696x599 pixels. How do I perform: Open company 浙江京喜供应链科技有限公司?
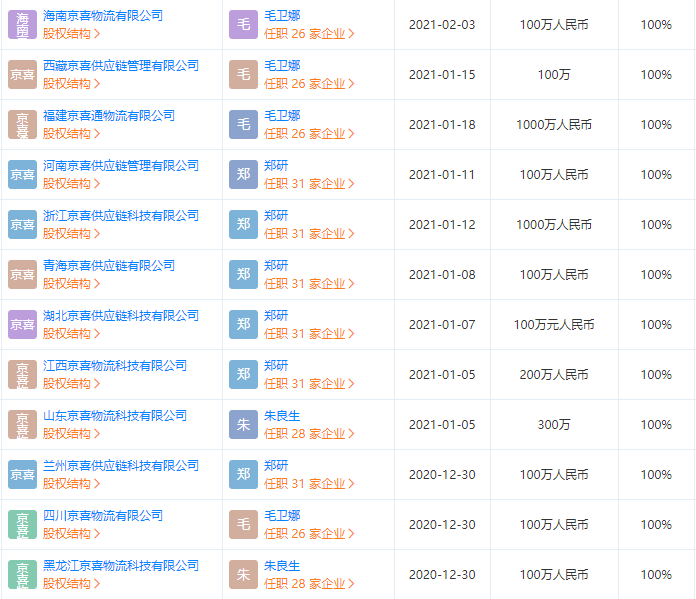tap(121, 216)
